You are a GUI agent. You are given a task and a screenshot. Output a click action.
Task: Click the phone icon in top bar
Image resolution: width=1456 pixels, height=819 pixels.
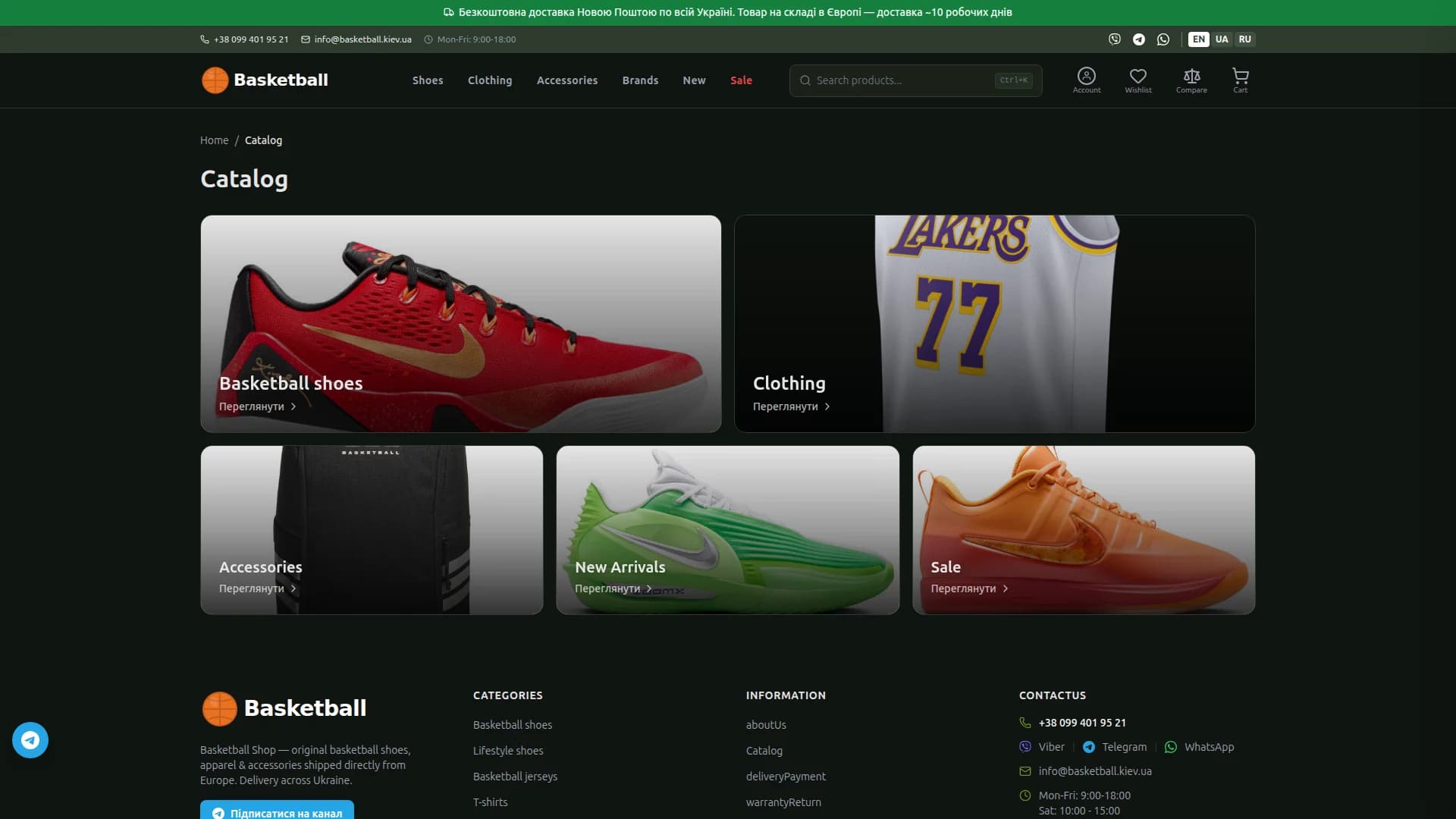click(x=205, y=39)
